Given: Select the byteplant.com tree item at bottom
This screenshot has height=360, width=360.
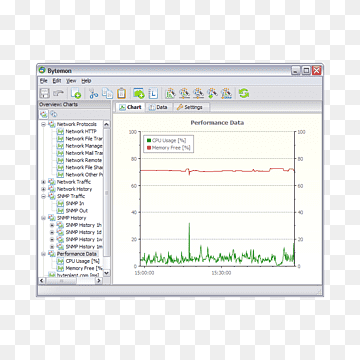Looking at the screenshot, I should (78, 275).
